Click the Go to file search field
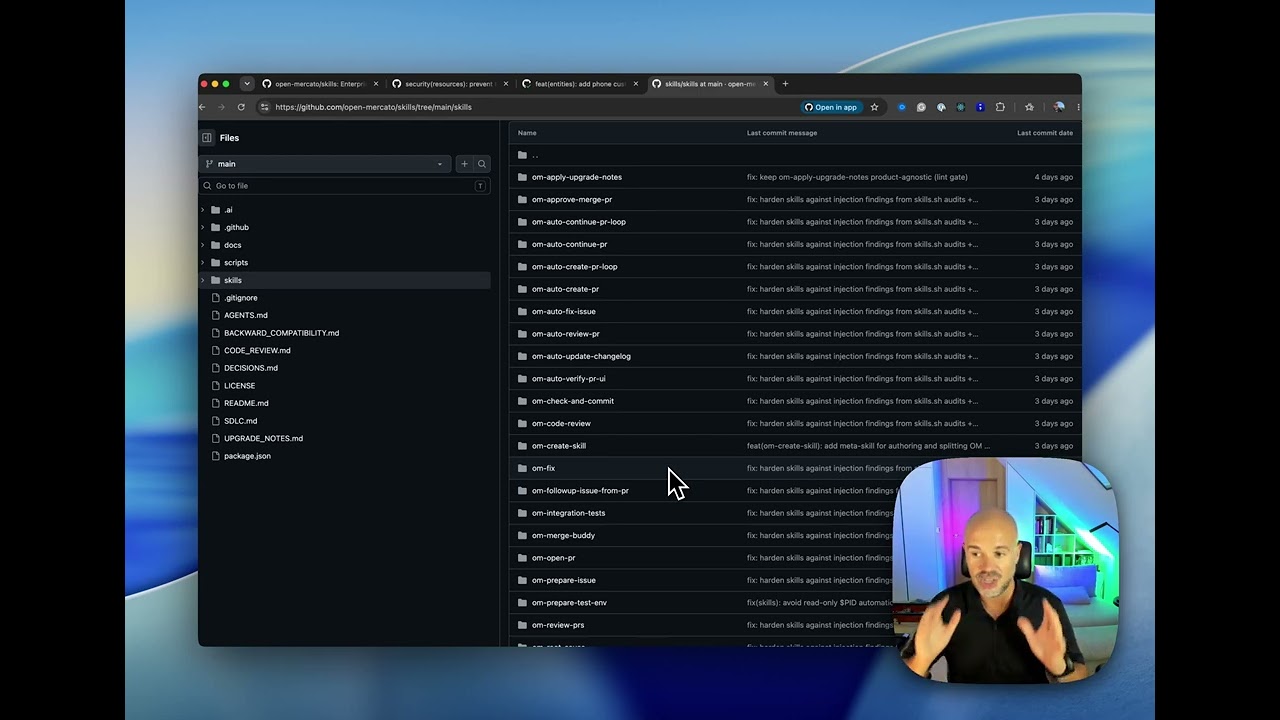This screenshot has height=720, width=1280. point(345,186)
